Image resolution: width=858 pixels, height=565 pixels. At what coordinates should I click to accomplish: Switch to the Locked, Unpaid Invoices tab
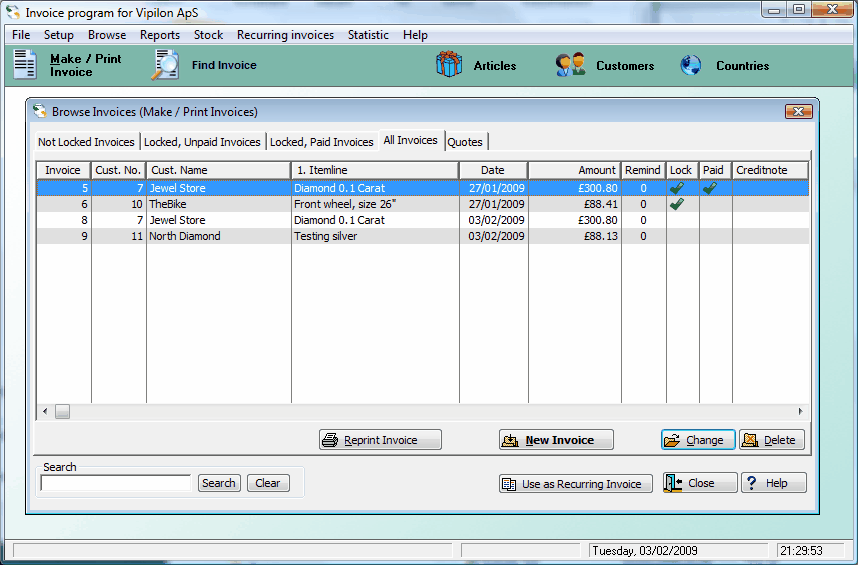[x=202, y=142]
